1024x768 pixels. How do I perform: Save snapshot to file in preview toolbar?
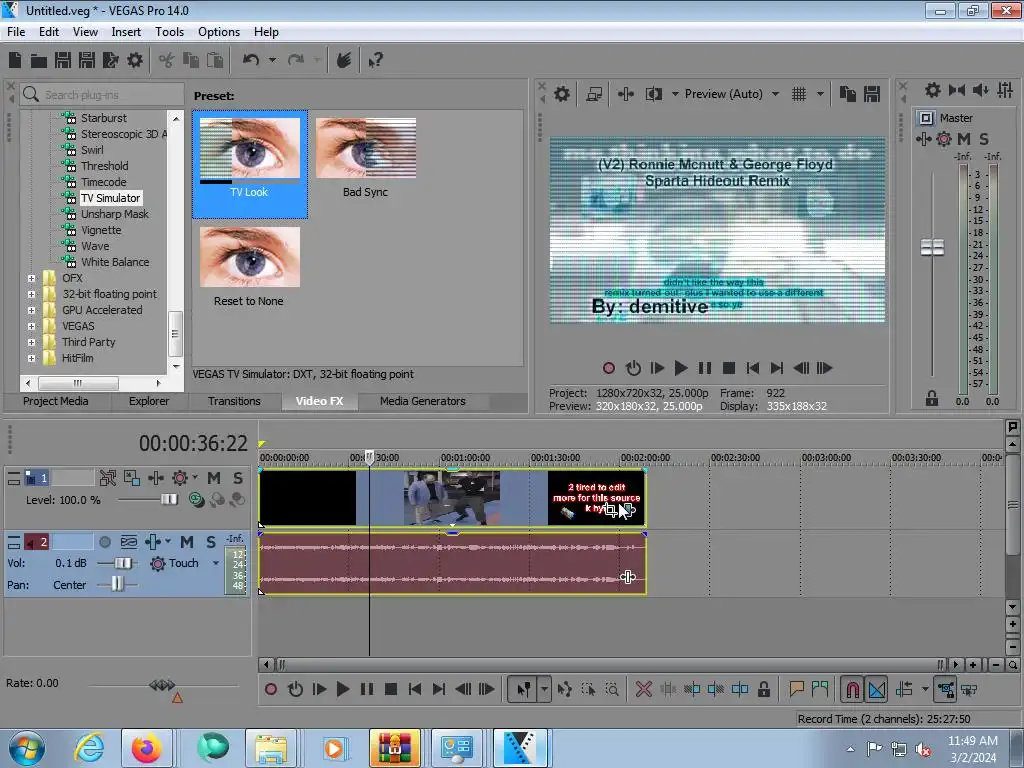tap(872, 94)
